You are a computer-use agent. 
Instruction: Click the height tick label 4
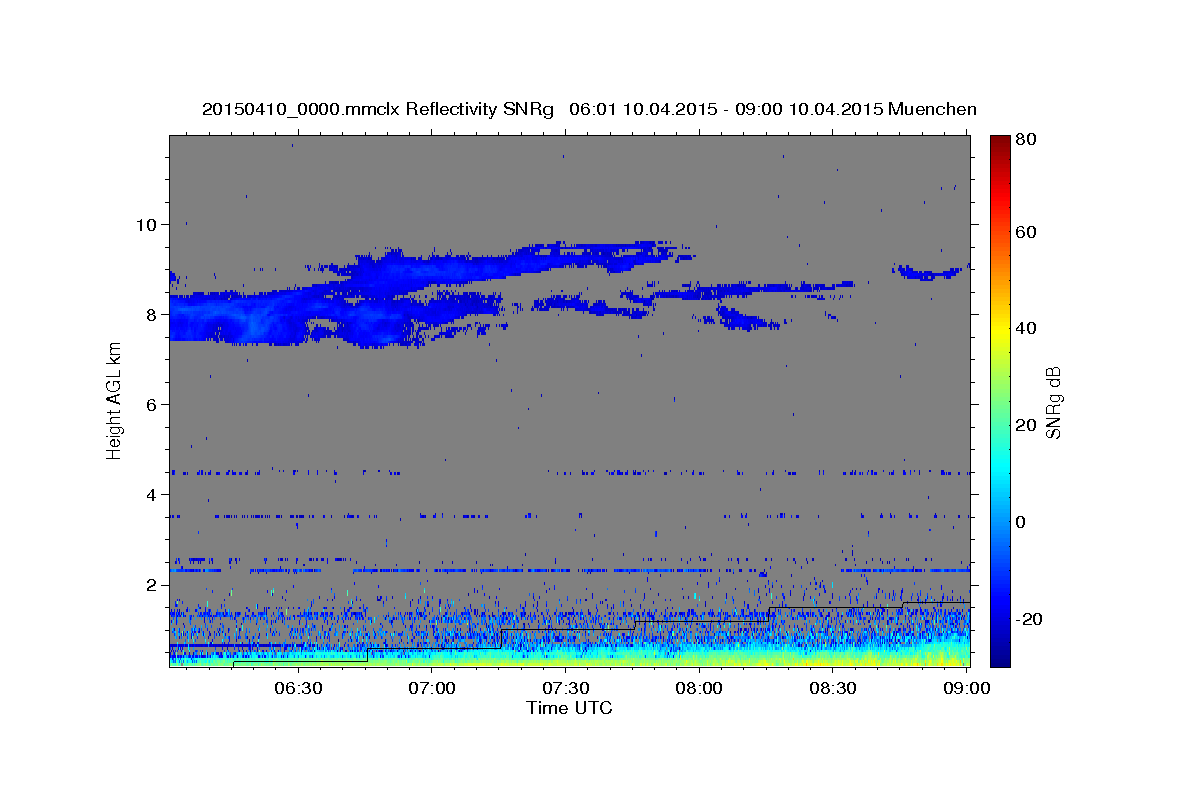click(x=153, y=494)
